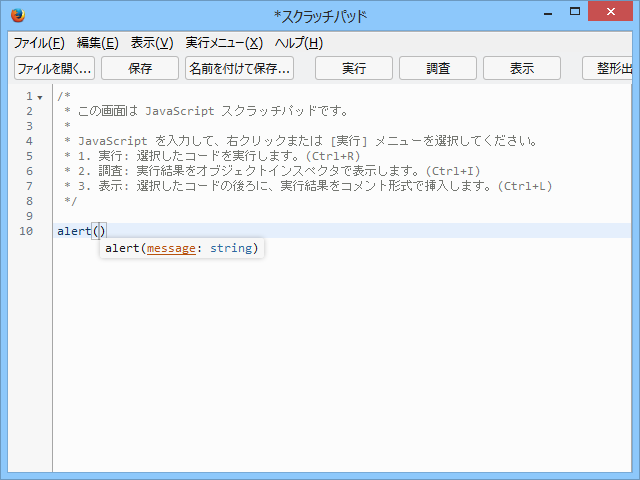Run code with the 実行 button
Image resolution: width=640 pixels, height=480 pixels.
pos(353,68)
